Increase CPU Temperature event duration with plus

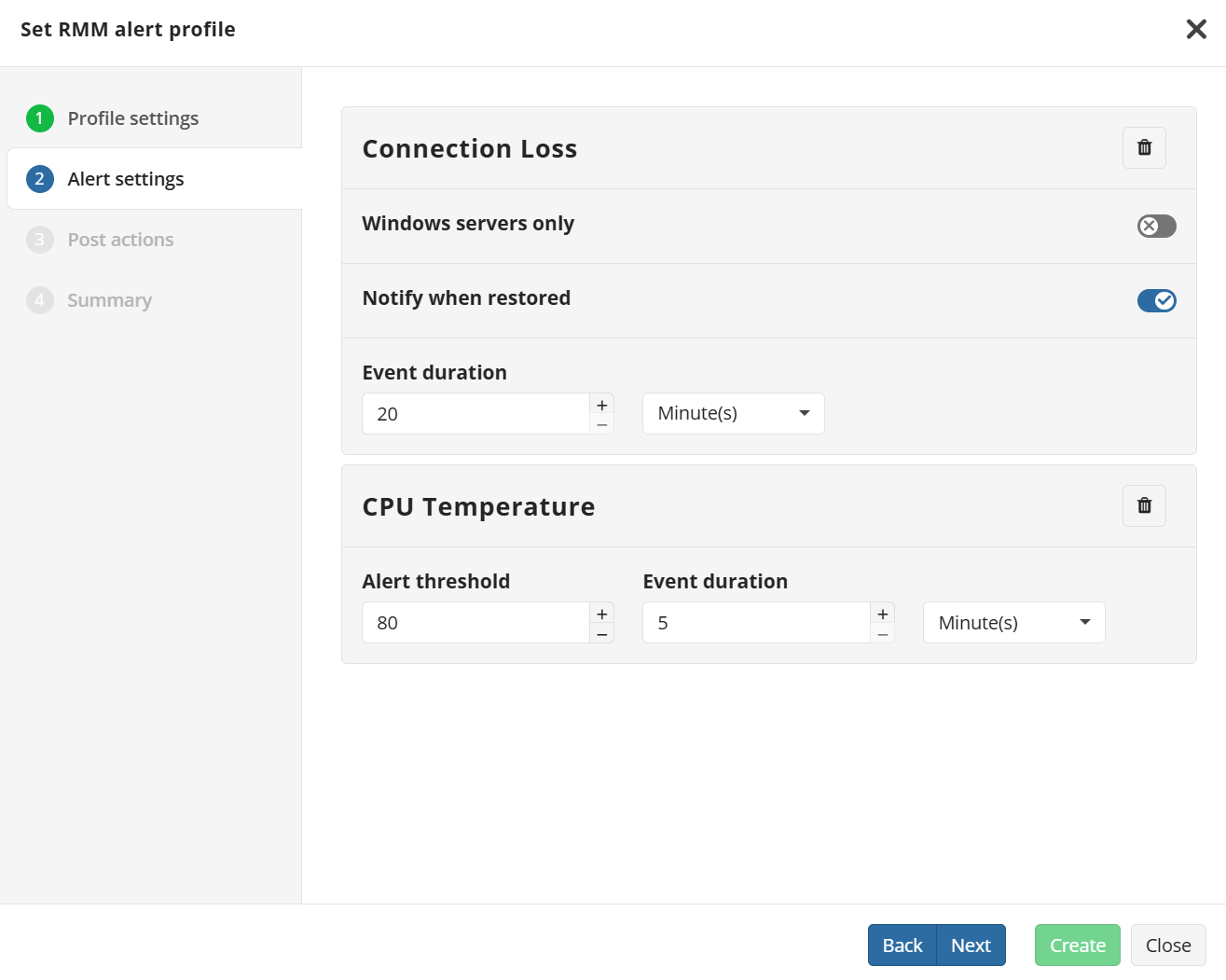click(883, 613)
